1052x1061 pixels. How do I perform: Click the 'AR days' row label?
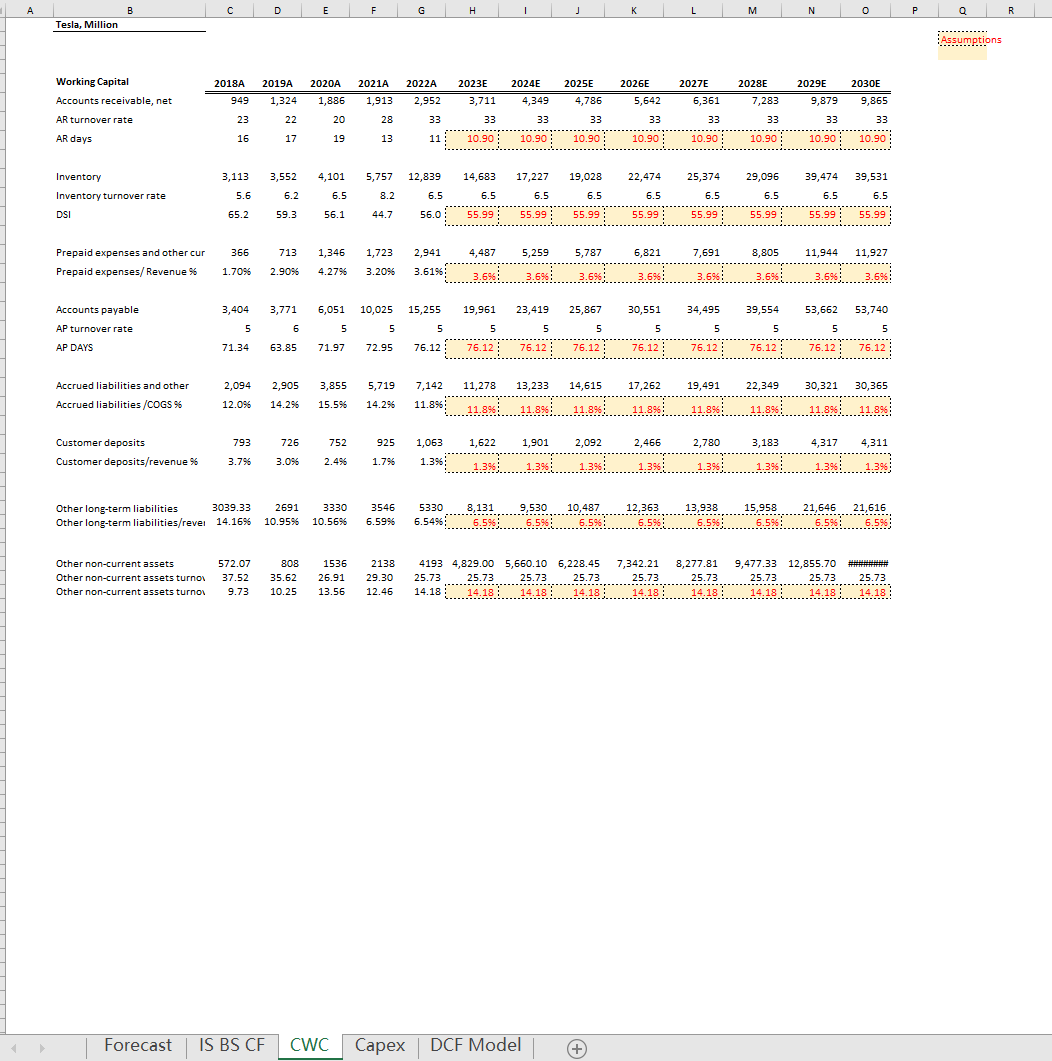tap(74, 139)
